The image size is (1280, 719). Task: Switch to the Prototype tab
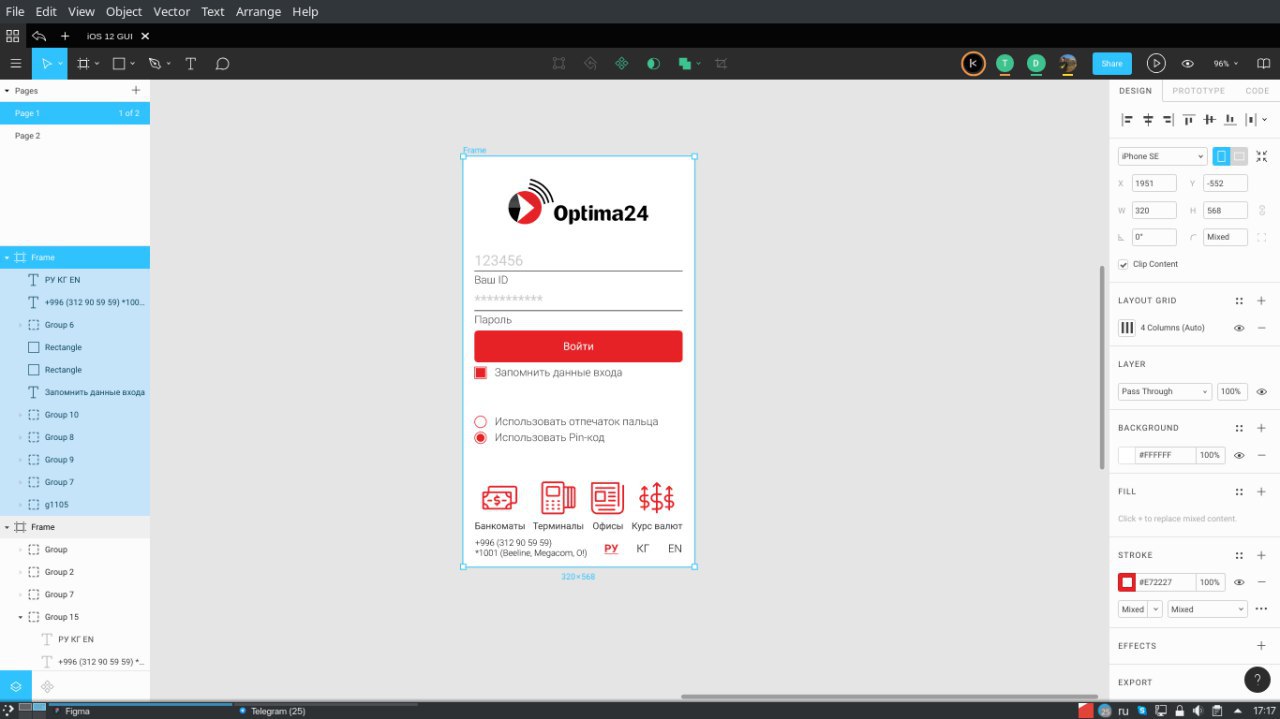[x=1198, y=91]
